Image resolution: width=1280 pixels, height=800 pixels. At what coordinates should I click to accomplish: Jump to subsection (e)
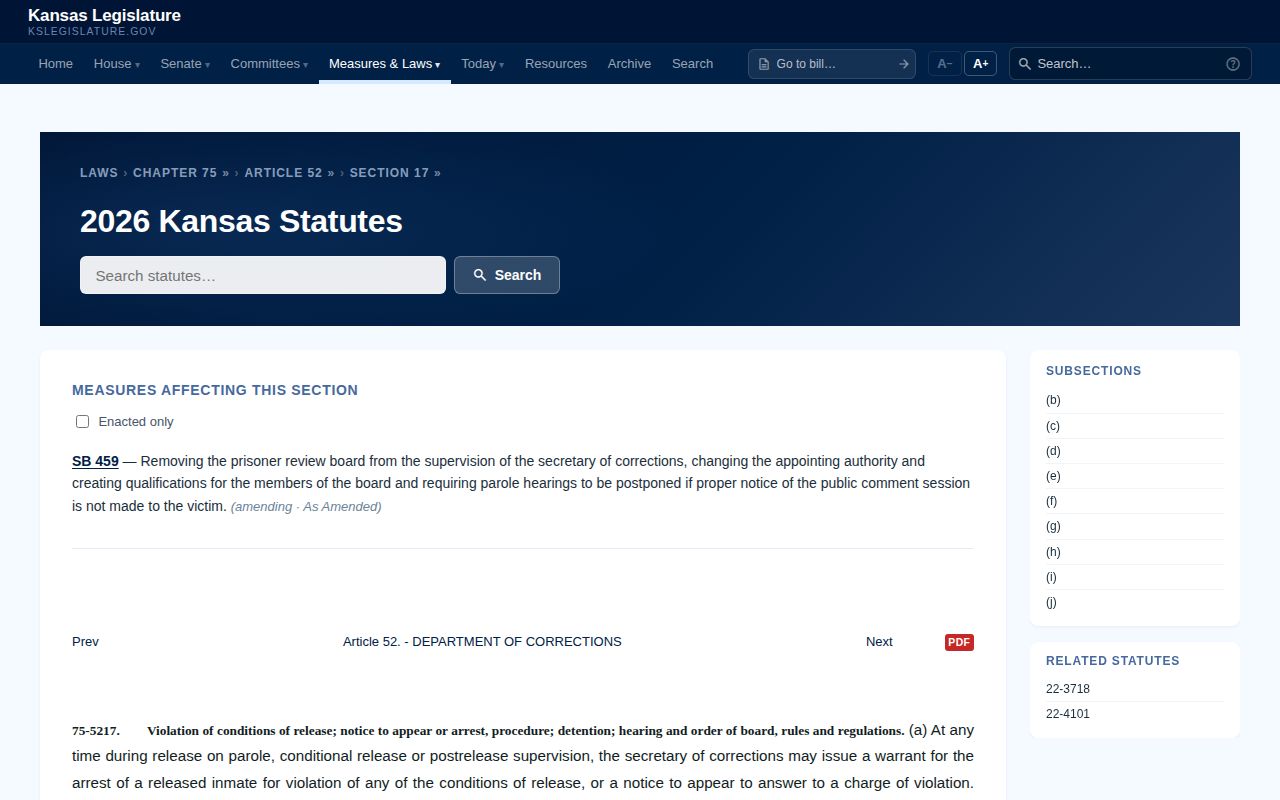pyautogui.click(x=1053, y=476)
